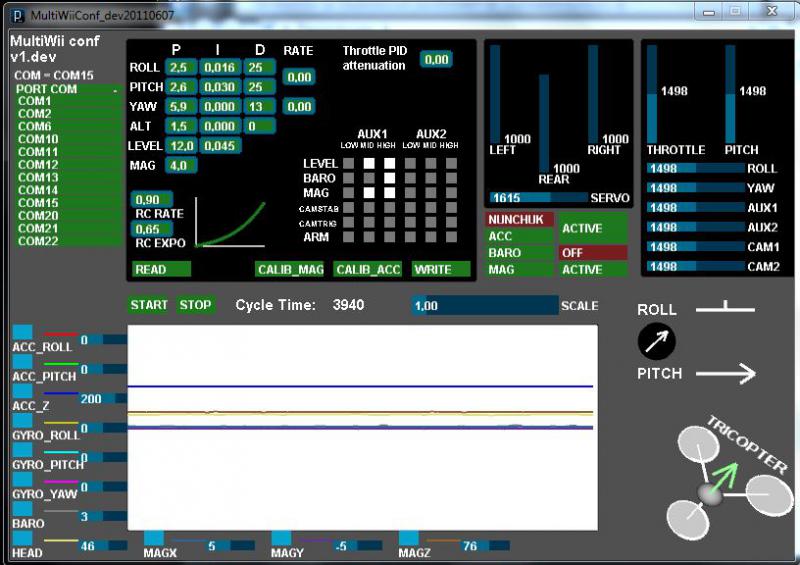Check ARM AUX1 LOW box
The image size is (800, 565).
(348, 237)
